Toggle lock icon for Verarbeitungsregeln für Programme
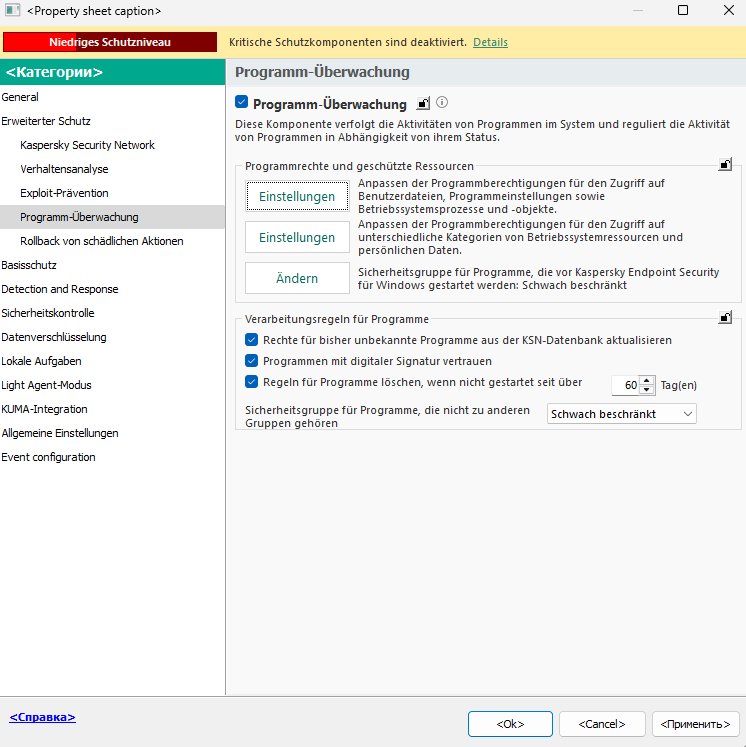Viewport: 746px width, 747px height. pos(724,318)
